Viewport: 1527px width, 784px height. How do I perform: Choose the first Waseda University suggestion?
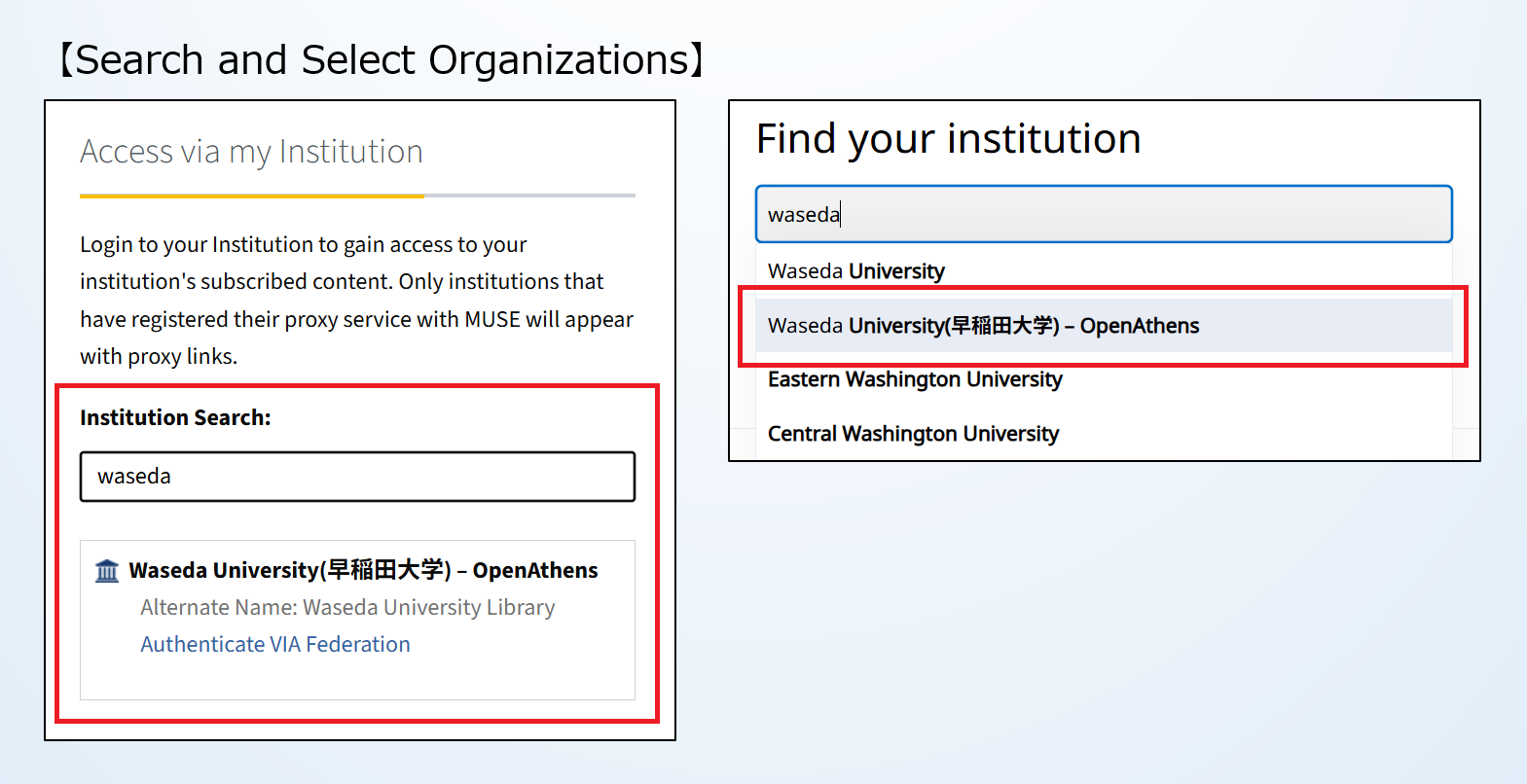pyautogui.click(x=856, y=271)
